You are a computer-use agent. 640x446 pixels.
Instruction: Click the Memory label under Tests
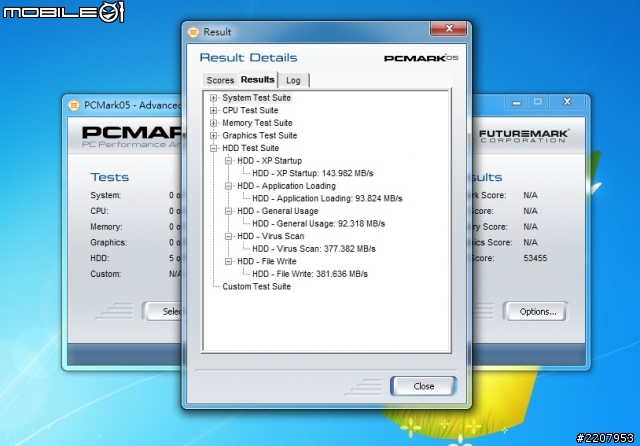pos(106,227)
